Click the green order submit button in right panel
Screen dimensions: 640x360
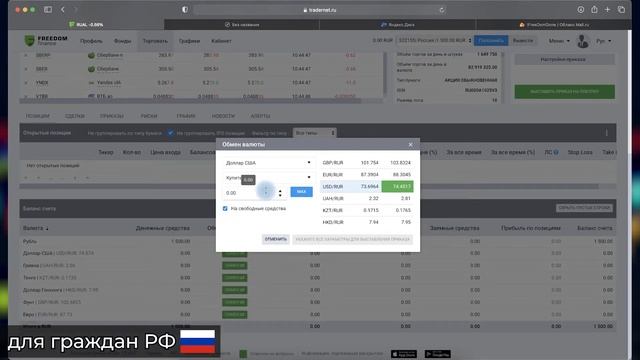click(x=564, y=91)
